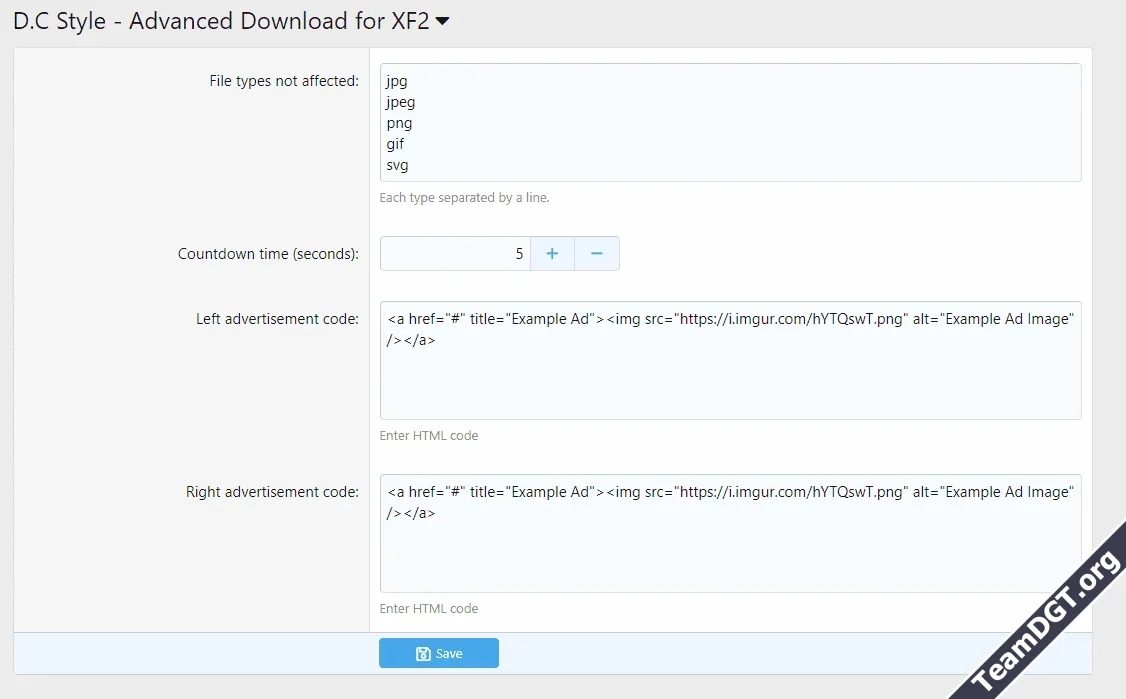
Task: Click the floppy disk icon on Save
Action: coord(423,654)
